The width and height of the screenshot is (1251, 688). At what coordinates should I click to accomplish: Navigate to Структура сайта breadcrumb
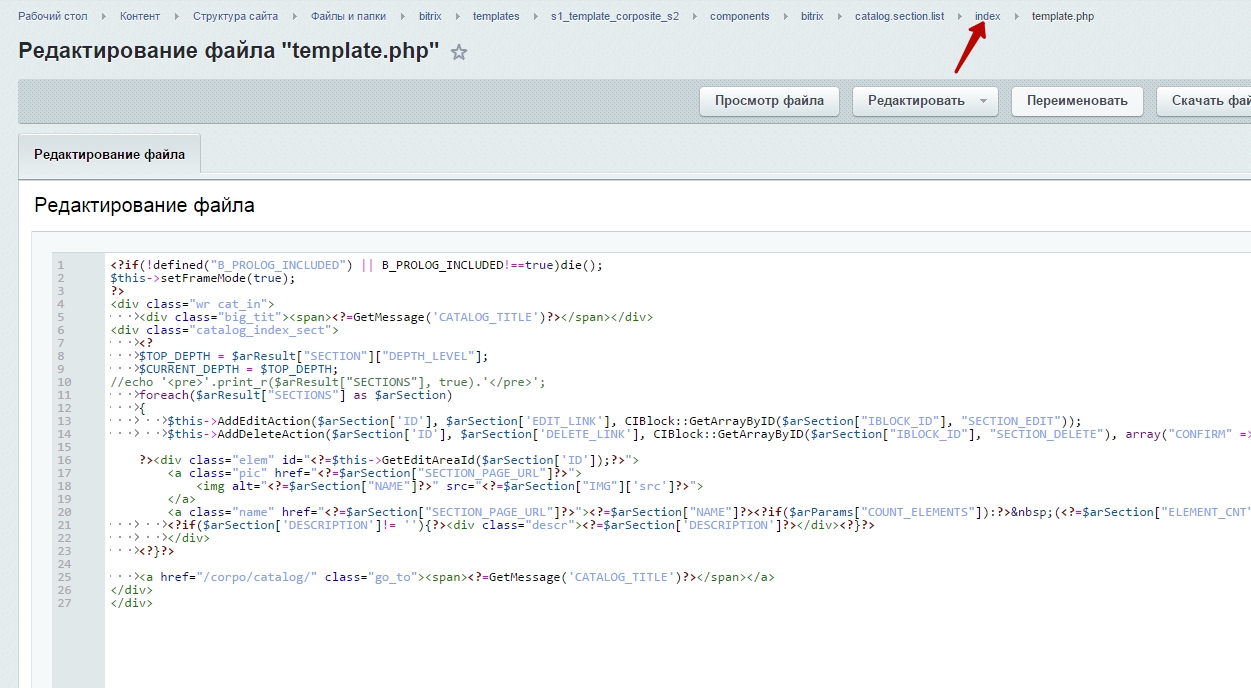click(235, 16)
